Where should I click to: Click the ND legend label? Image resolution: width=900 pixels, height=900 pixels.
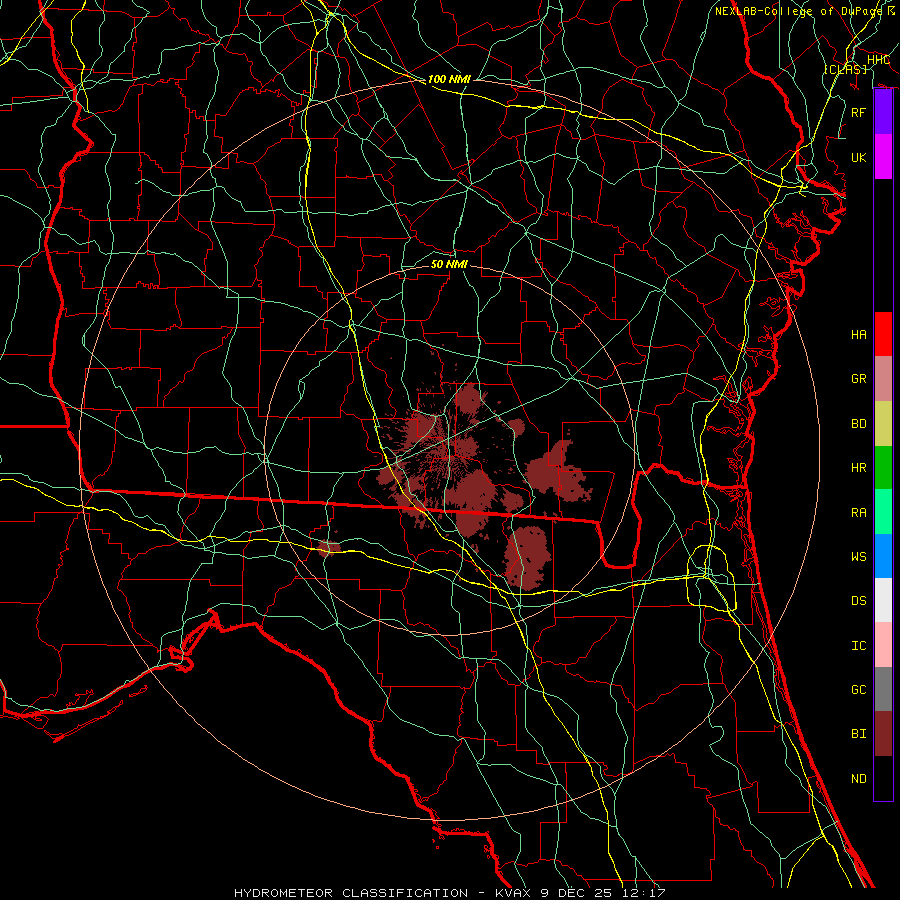click(859, 779)
